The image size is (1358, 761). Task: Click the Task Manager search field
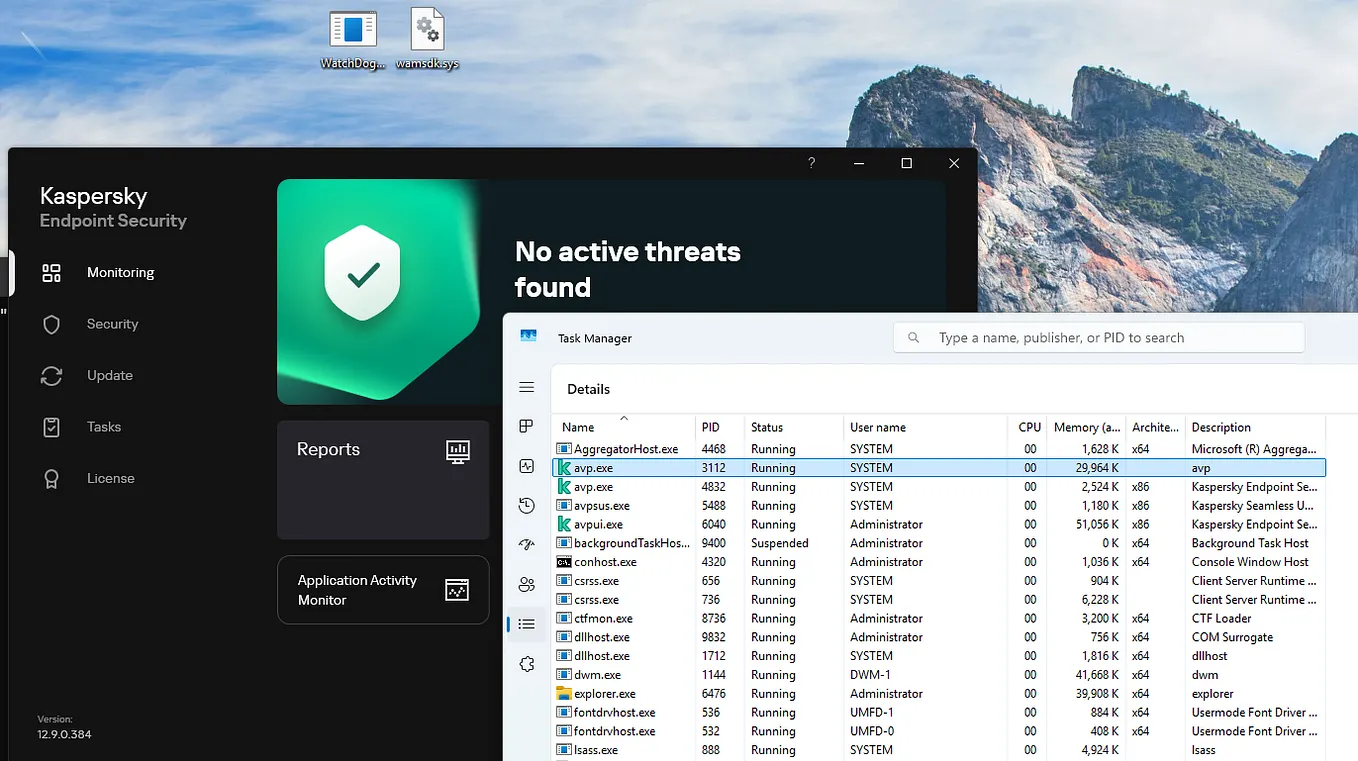(x=1097, y=337)
